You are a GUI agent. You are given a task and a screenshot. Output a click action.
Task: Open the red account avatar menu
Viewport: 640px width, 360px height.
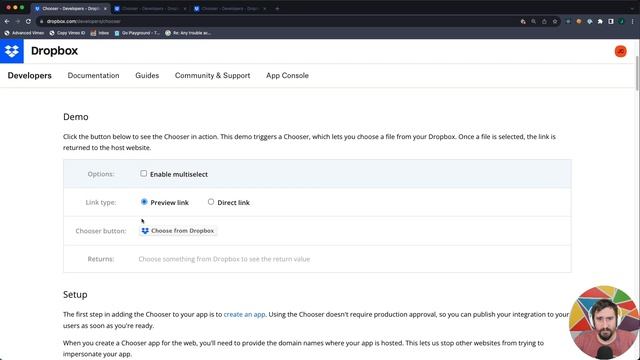pyautogui.click(x=620, y=51)
